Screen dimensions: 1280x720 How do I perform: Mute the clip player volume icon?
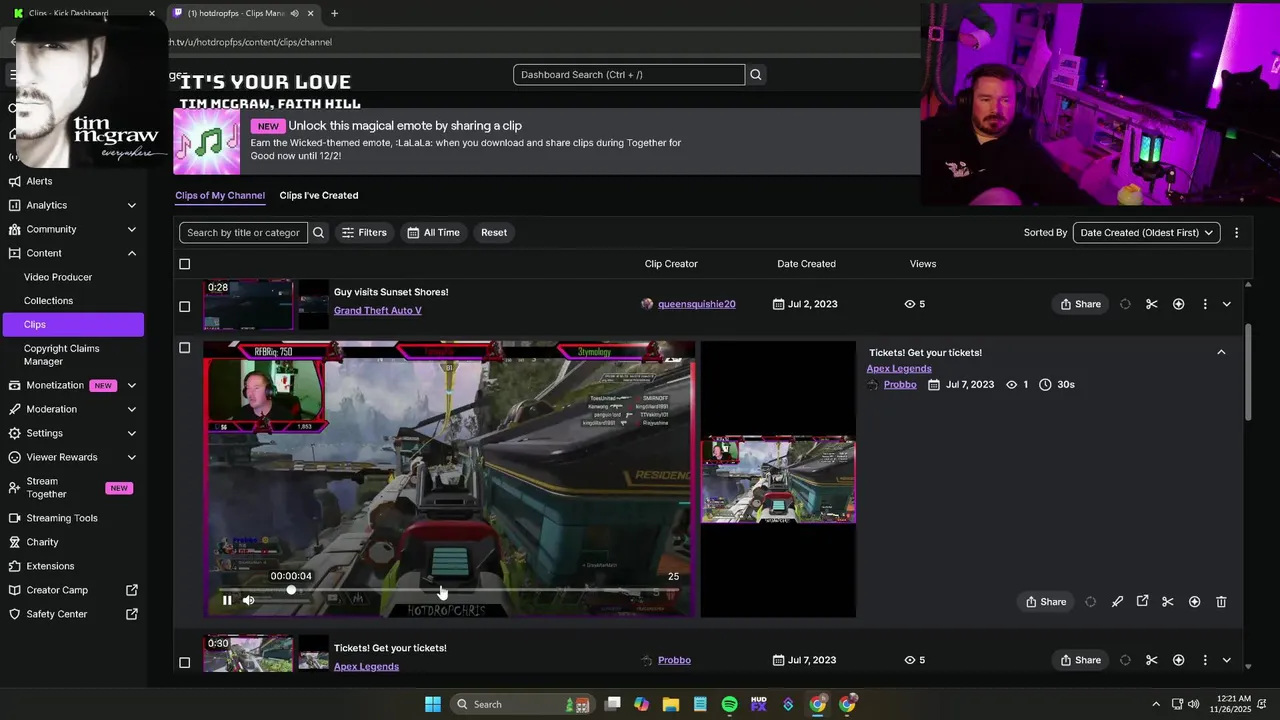[248, 600]
